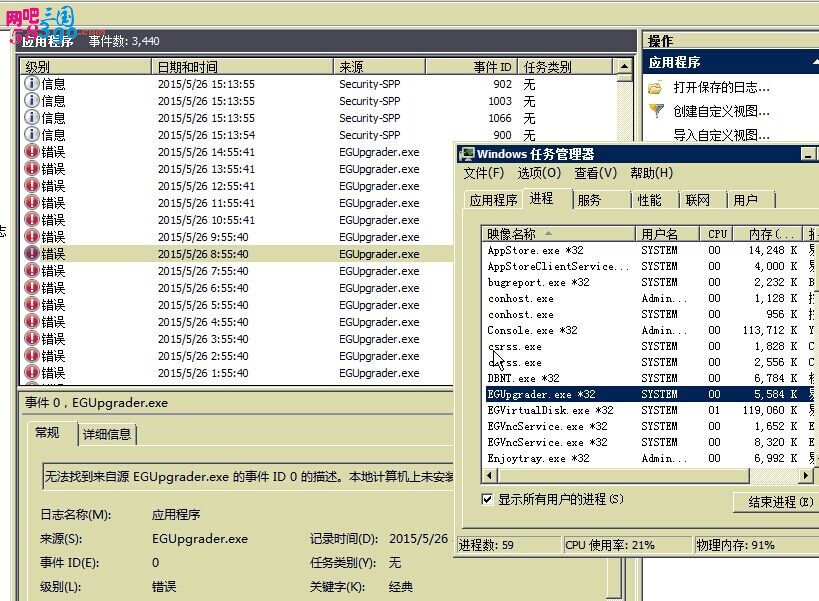Collapse the 应用程序 section in the 操作 pane

815,62
